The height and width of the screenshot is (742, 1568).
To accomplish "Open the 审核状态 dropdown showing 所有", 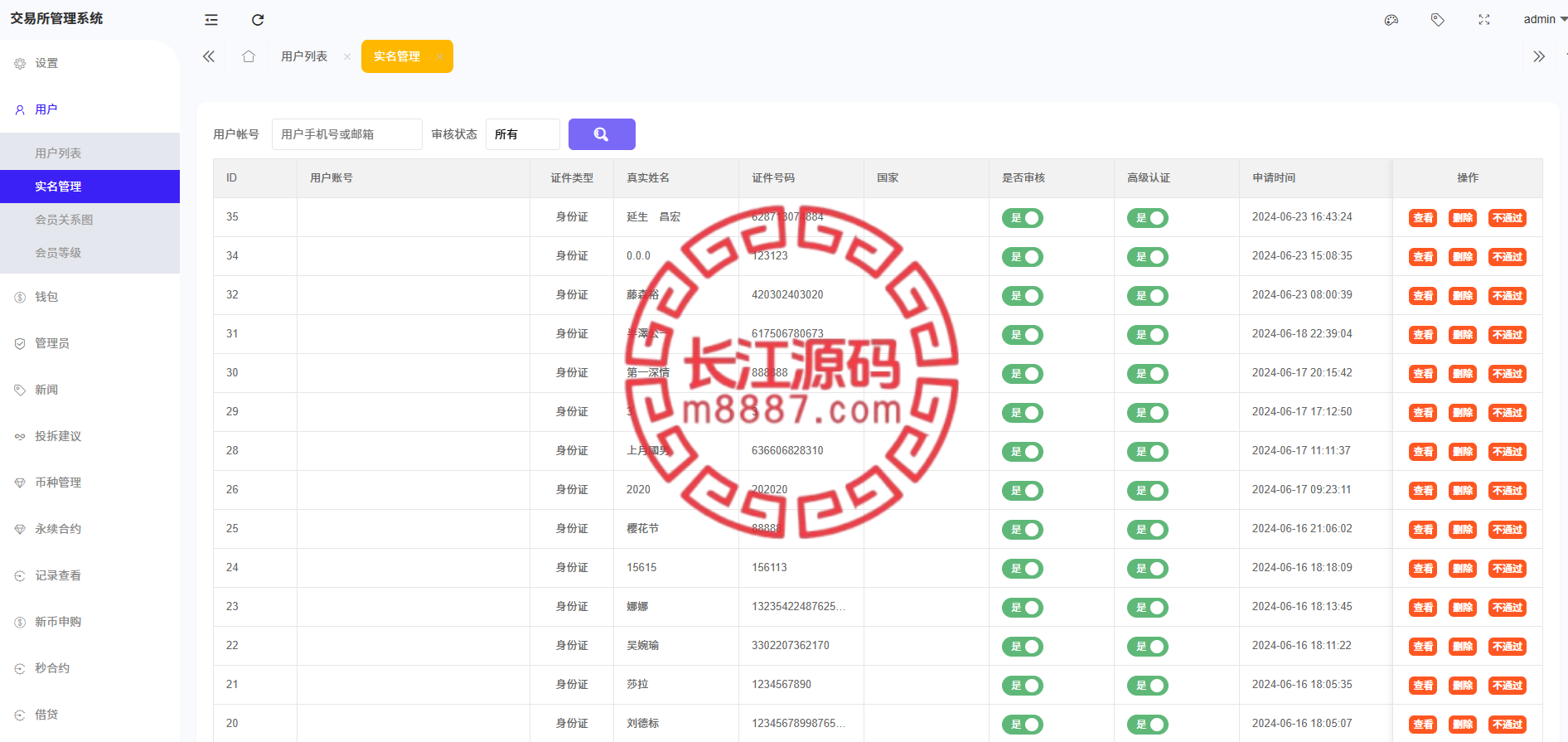I will click(x=523, y=134).
